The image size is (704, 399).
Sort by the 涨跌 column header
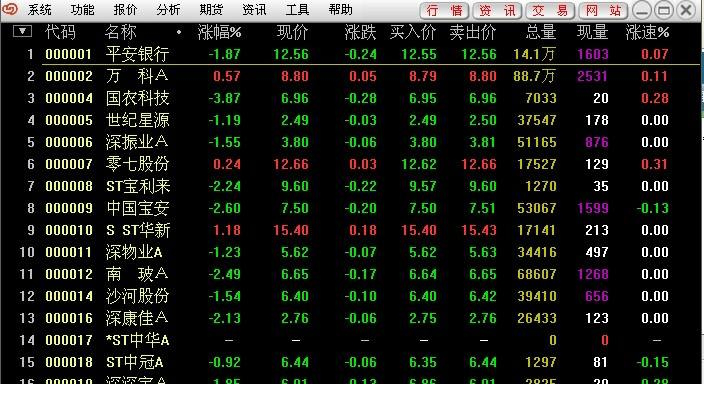(x=361, y=32)
